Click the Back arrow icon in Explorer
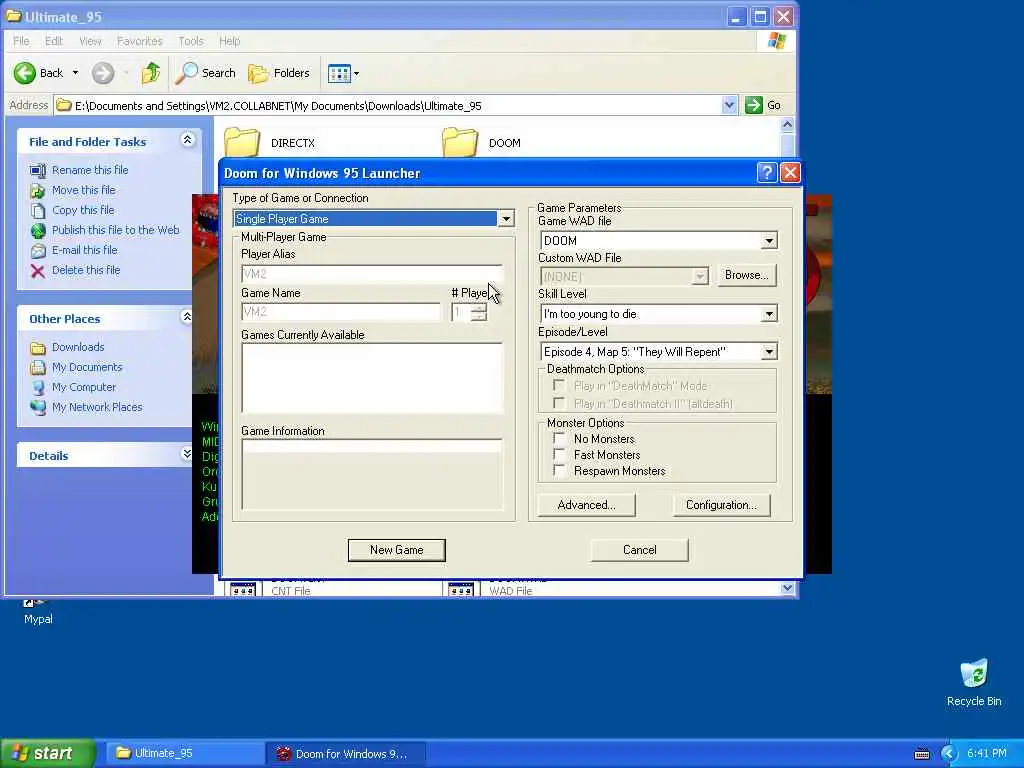The image size is (1024, 768). [25, 73]
